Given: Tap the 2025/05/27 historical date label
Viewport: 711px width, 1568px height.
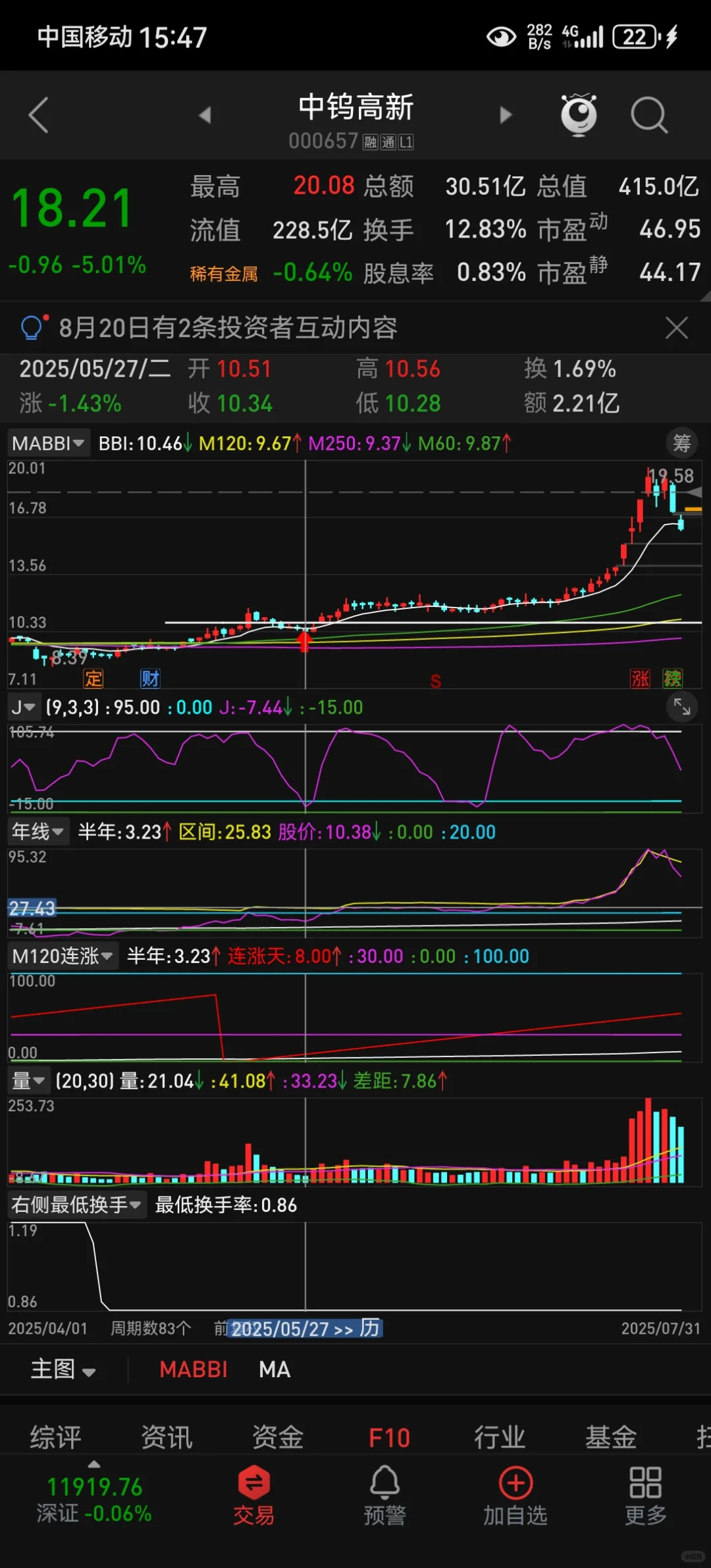Looking at the screenshot, I should tap(306, 1328).
